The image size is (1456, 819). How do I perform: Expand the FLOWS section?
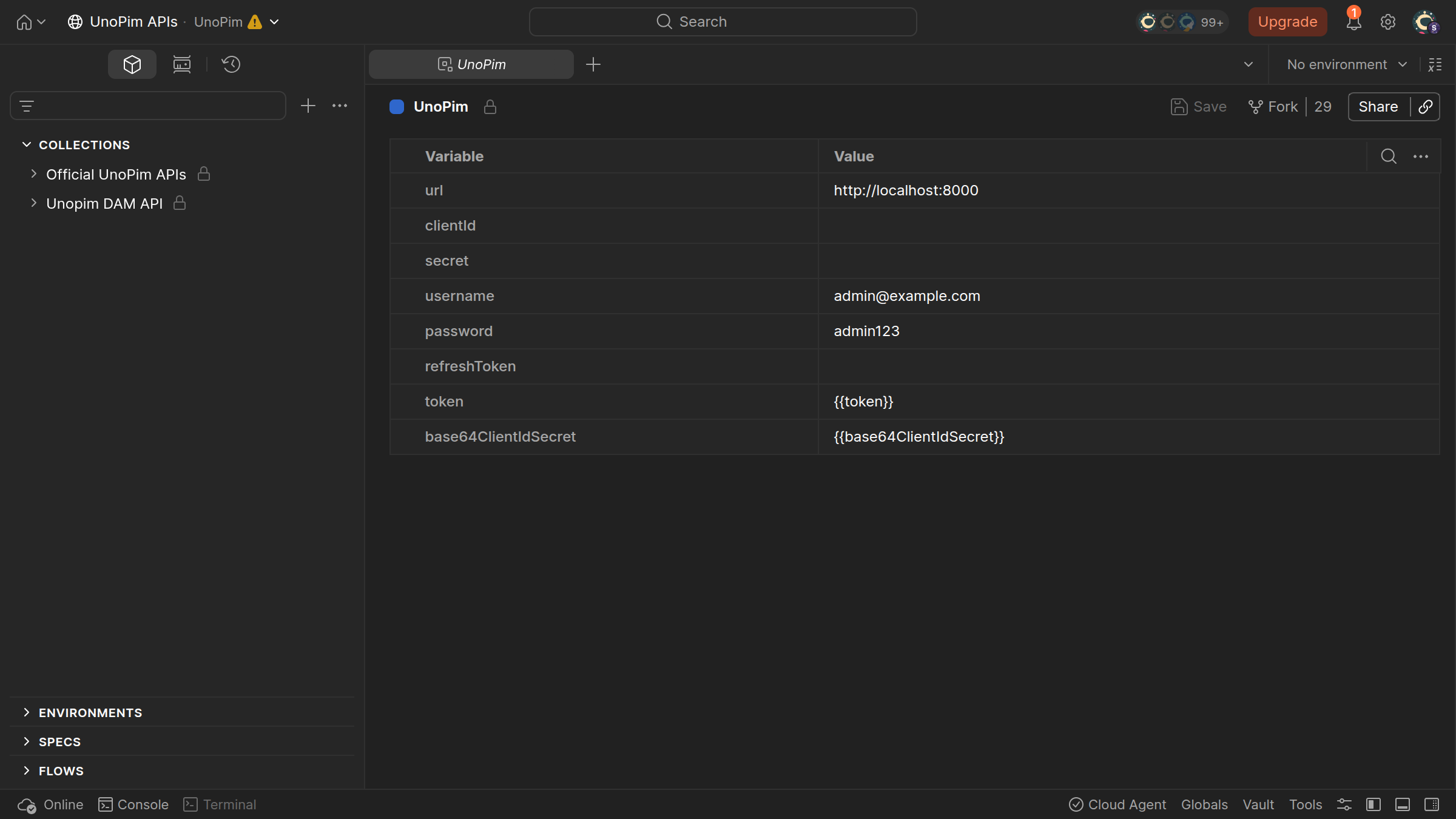(x=26, y=770)
